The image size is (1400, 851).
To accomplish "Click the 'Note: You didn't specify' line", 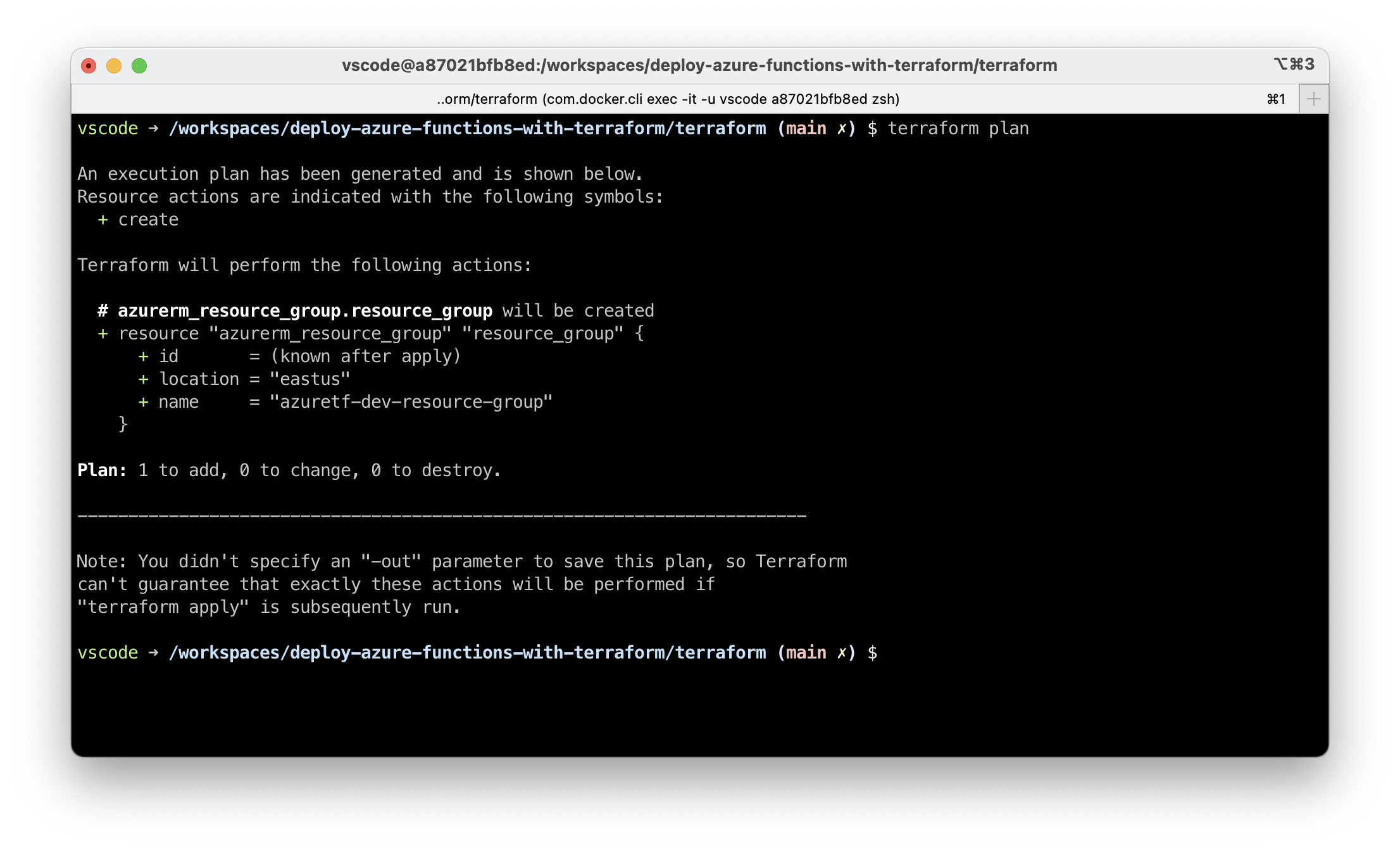I will click(x=462, y=562).
